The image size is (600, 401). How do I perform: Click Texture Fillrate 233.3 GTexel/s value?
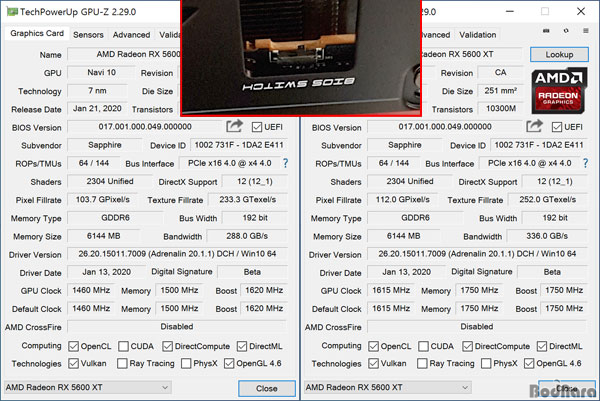point(248,199)
